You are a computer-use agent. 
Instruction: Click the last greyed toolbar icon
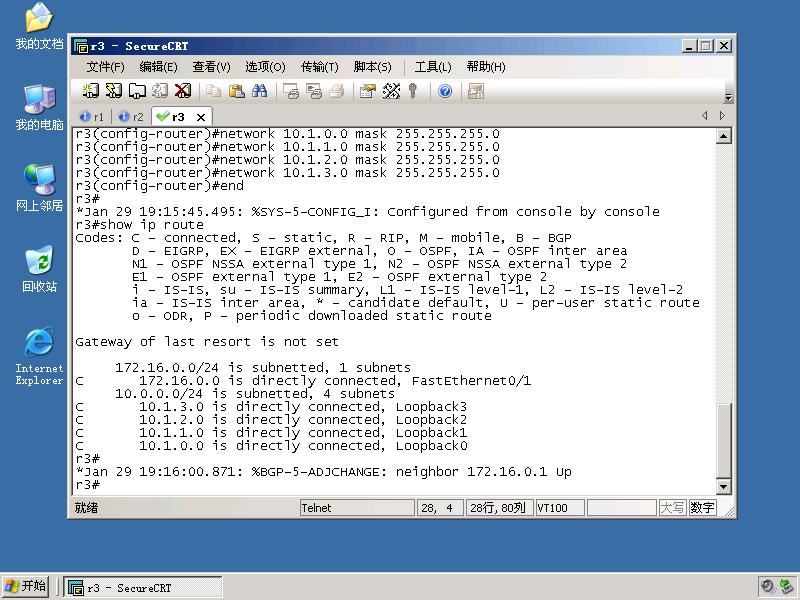point(476,91)
